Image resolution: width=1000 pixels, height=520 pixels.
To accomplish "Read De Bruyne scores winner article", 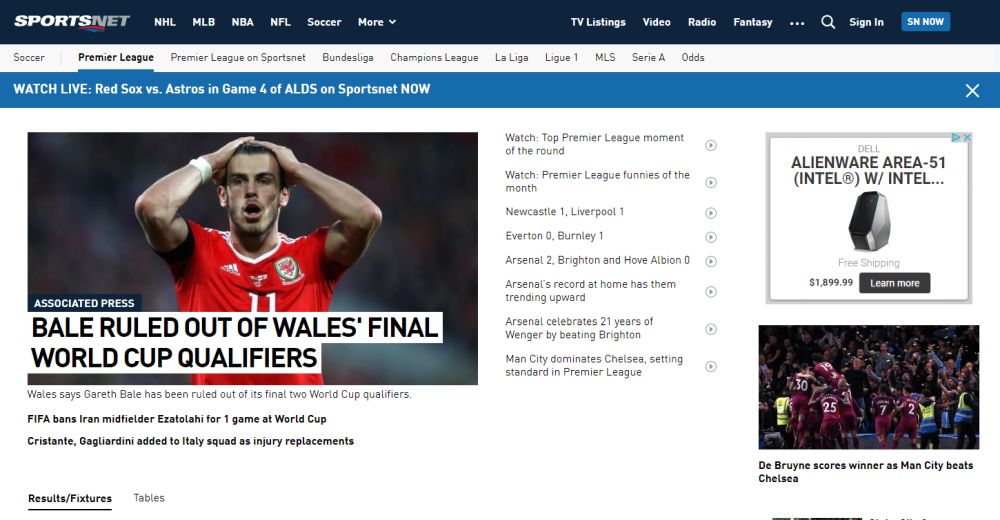I will (865, 472).
